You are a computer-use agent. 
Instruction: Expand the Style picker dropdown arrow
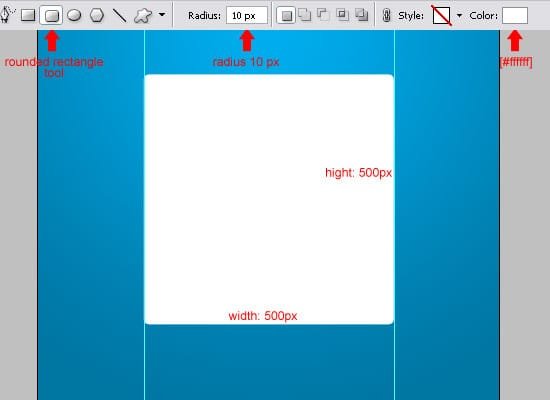(x=459, y=15)
